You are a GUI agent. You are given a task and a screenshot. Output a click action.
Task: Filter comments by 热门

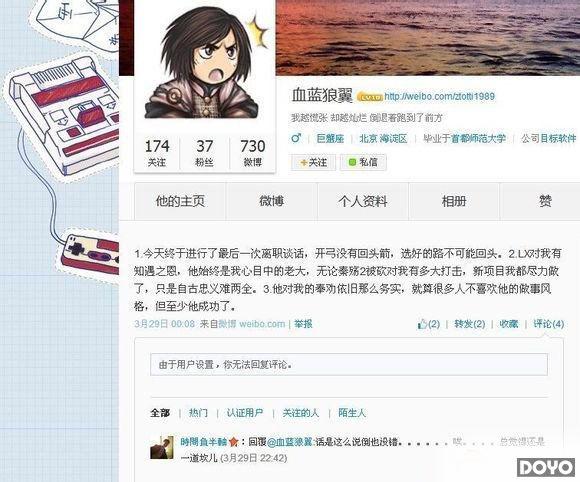[198, 412]
